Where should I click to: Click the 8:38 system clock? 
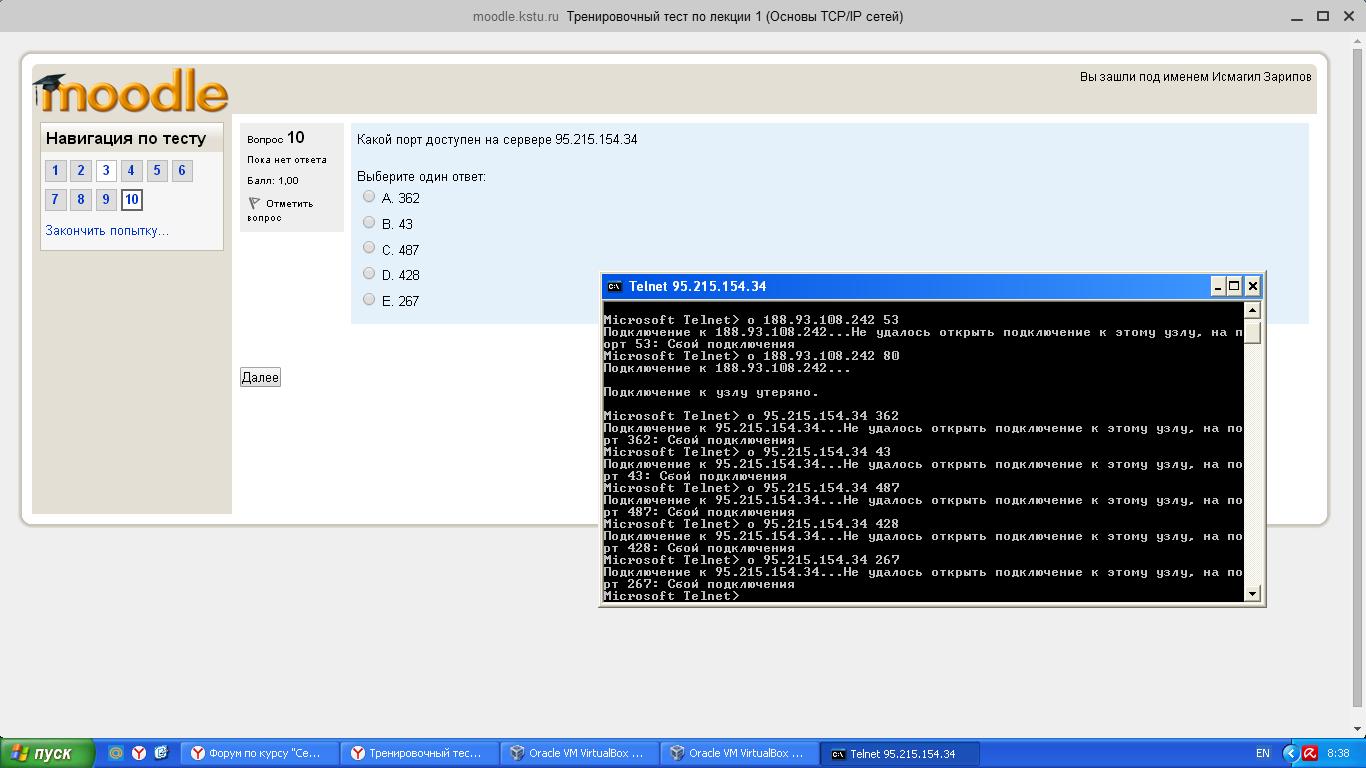[x=1338, y=754]
